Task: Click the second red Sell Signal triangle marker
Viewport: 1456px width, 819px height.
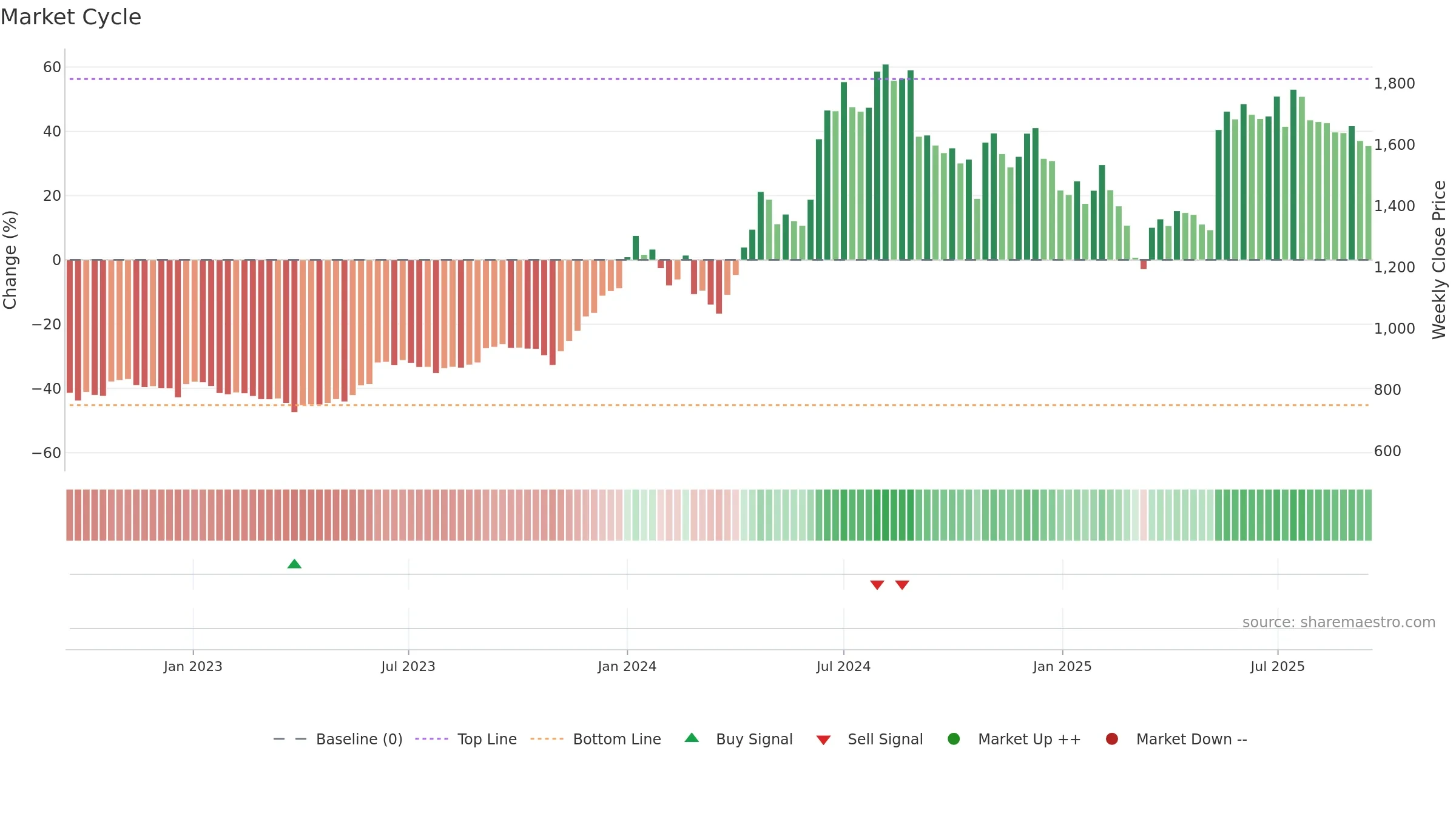Action: (902, 585)
